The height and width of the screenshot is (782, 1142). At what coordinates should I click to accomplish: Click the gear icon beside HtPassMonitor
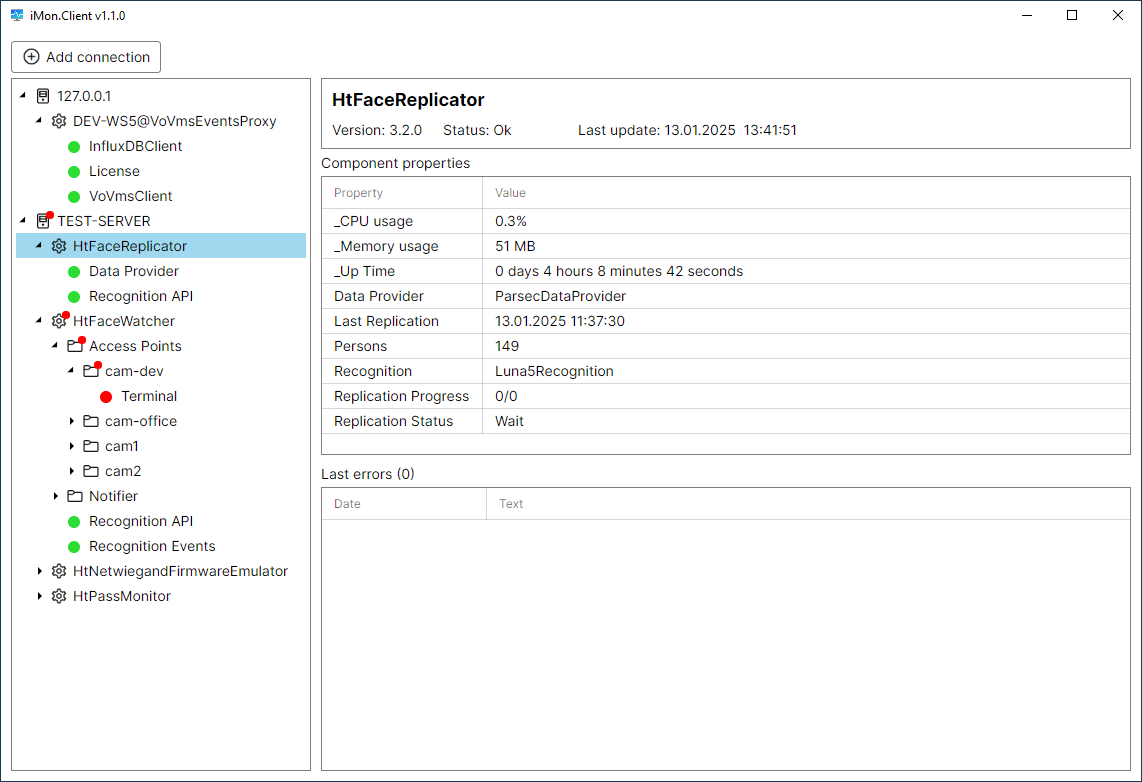(59, 596)
